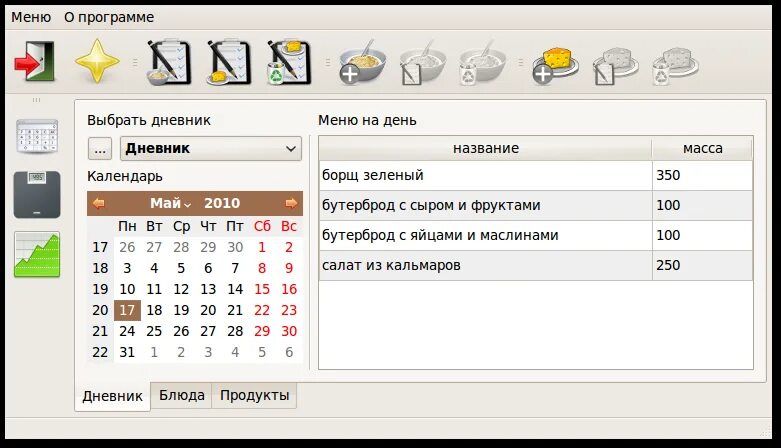Switch to the Блюда tab
The height and width of the screenshot is (448, 781).
click(181, 395)
